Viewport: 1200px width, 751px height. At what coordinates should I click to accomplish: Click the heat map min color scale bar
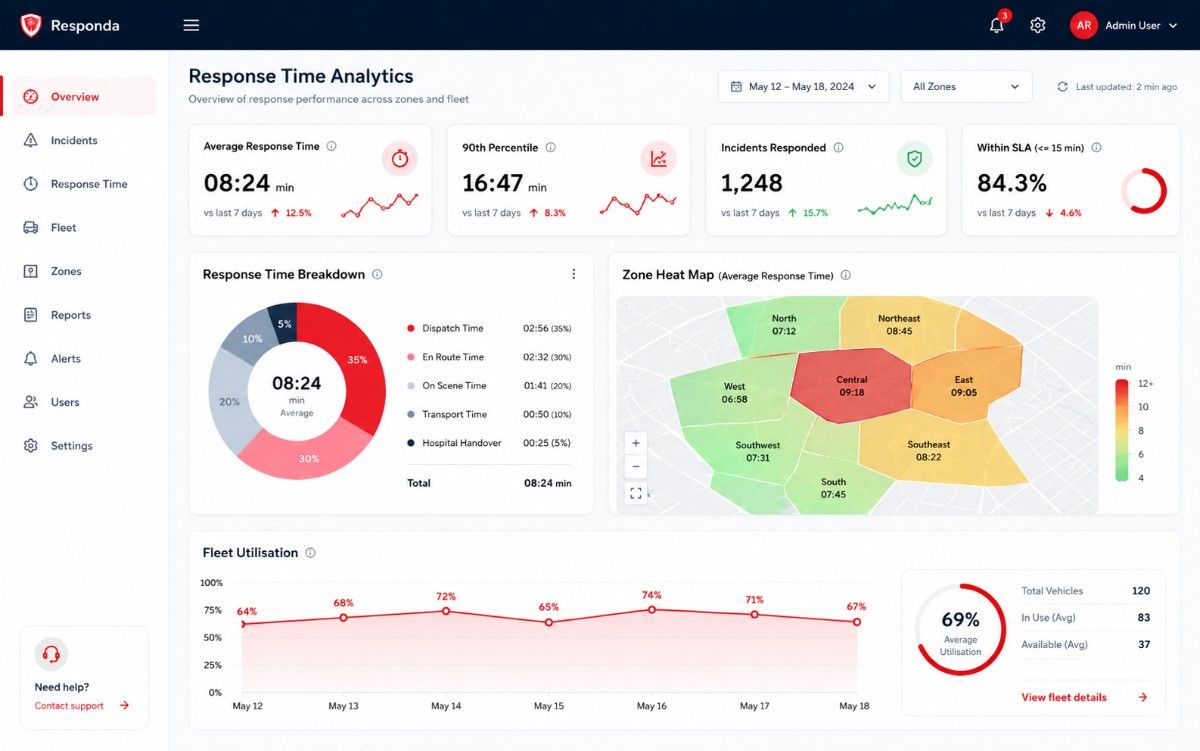1122,431
